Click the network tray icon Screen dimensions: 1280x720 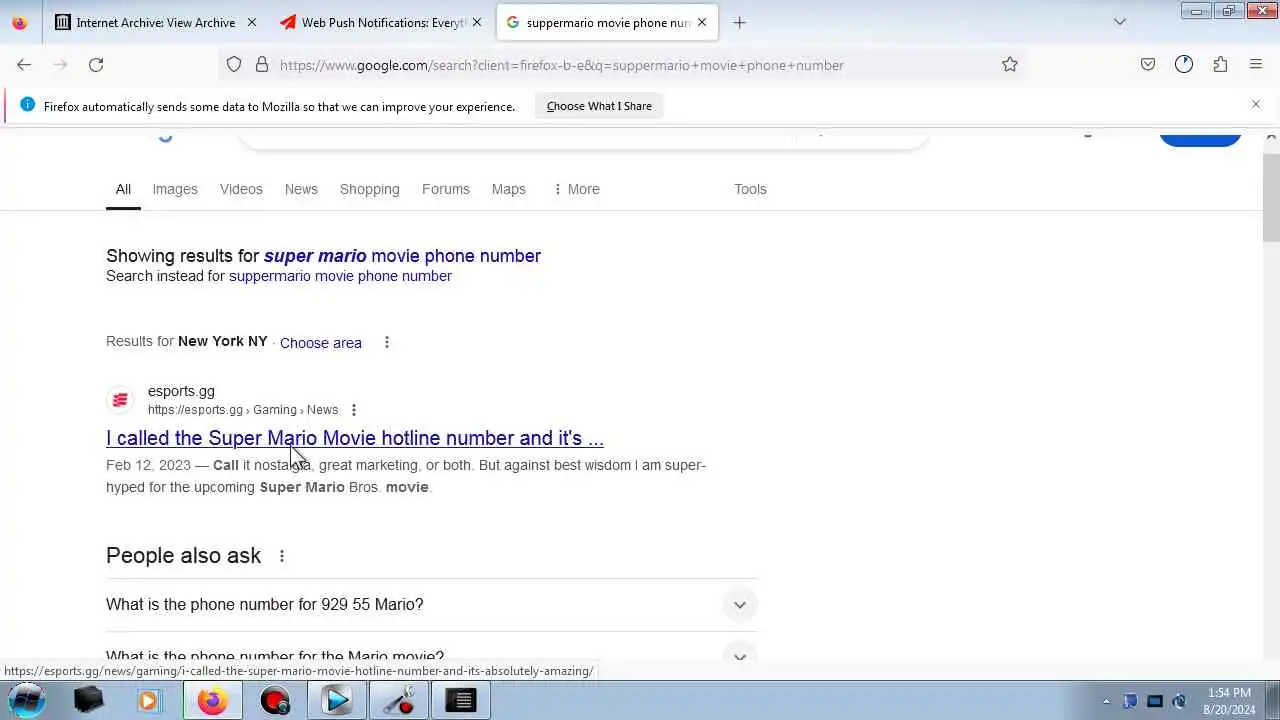pyautogui.click(x=1154, y=701)
